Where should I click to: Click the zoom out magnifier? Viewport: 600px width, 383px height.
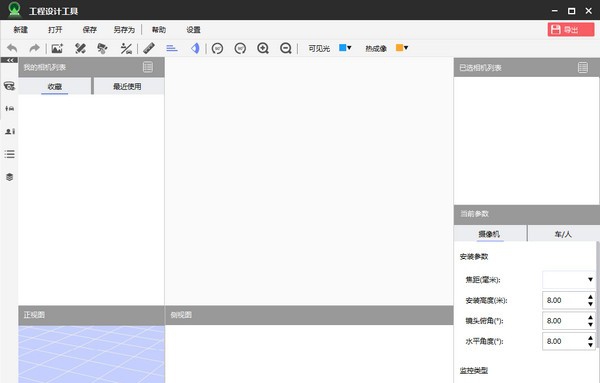286,48
